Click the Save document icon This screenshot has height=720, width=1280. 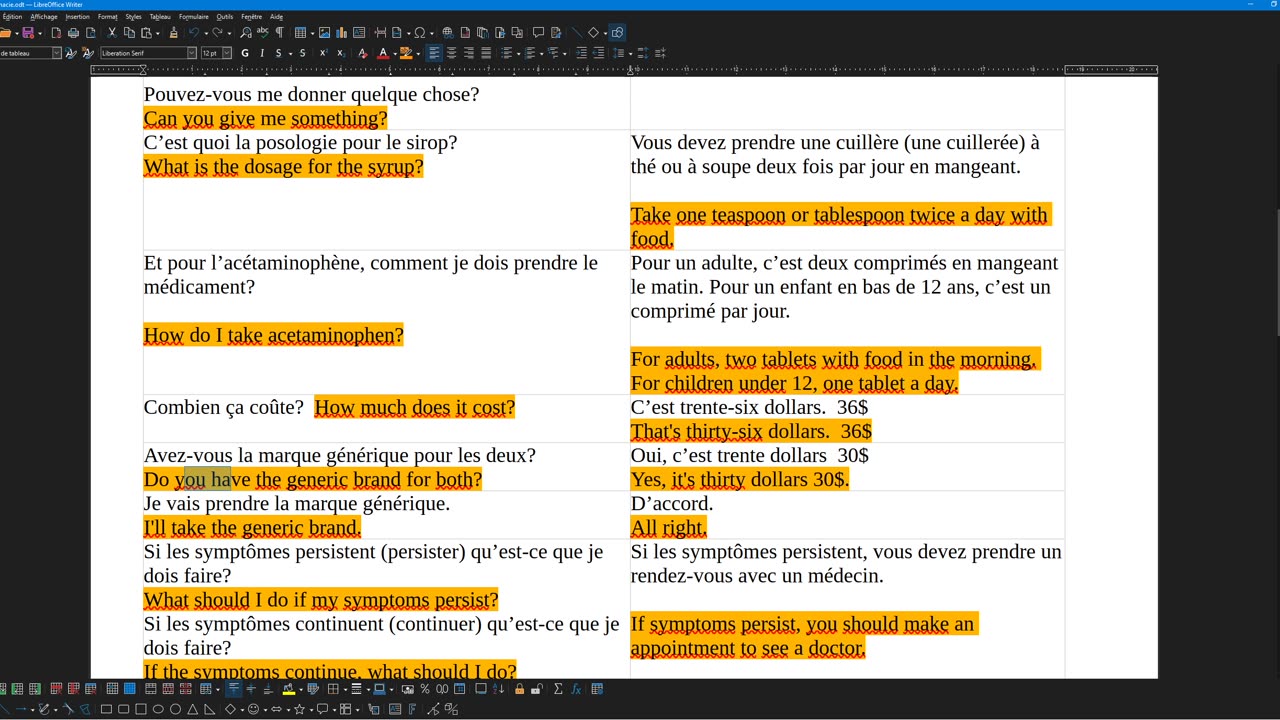click(x=28, y=33)
